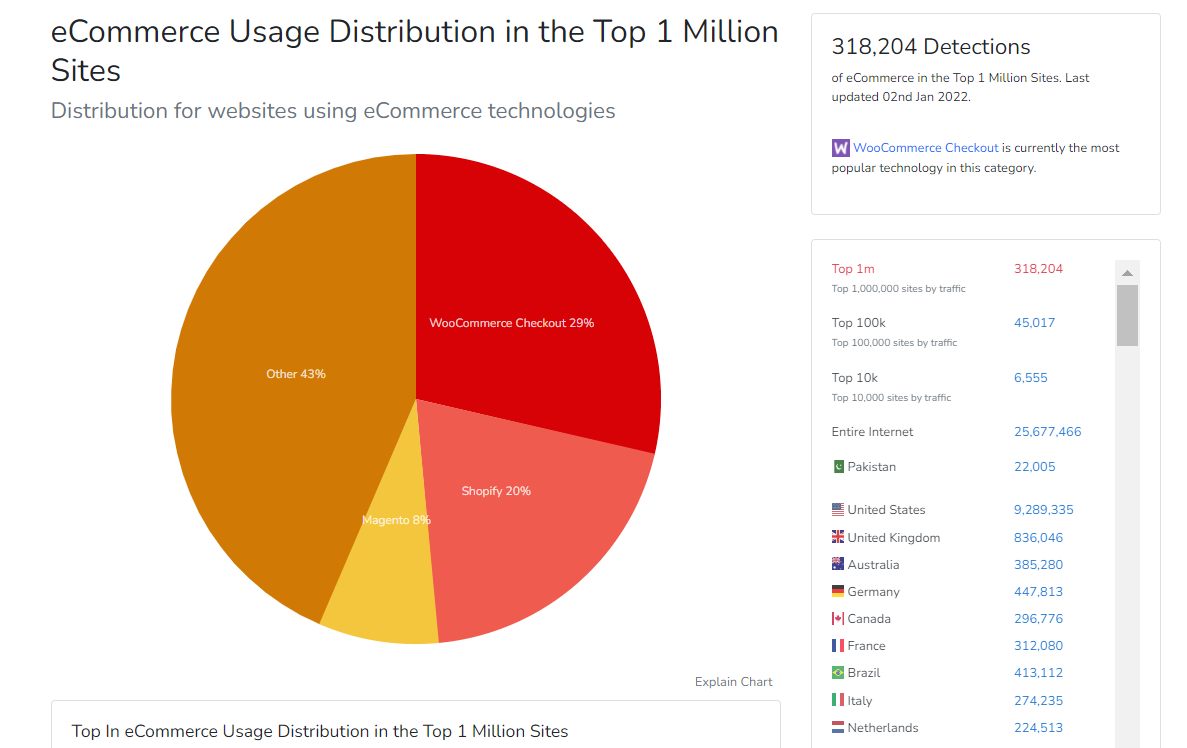The width and height of the screenshot is (1187, 748).
Task: Click the Top 10,000 sites by traffic caption
Action: (x=891, y=397)
